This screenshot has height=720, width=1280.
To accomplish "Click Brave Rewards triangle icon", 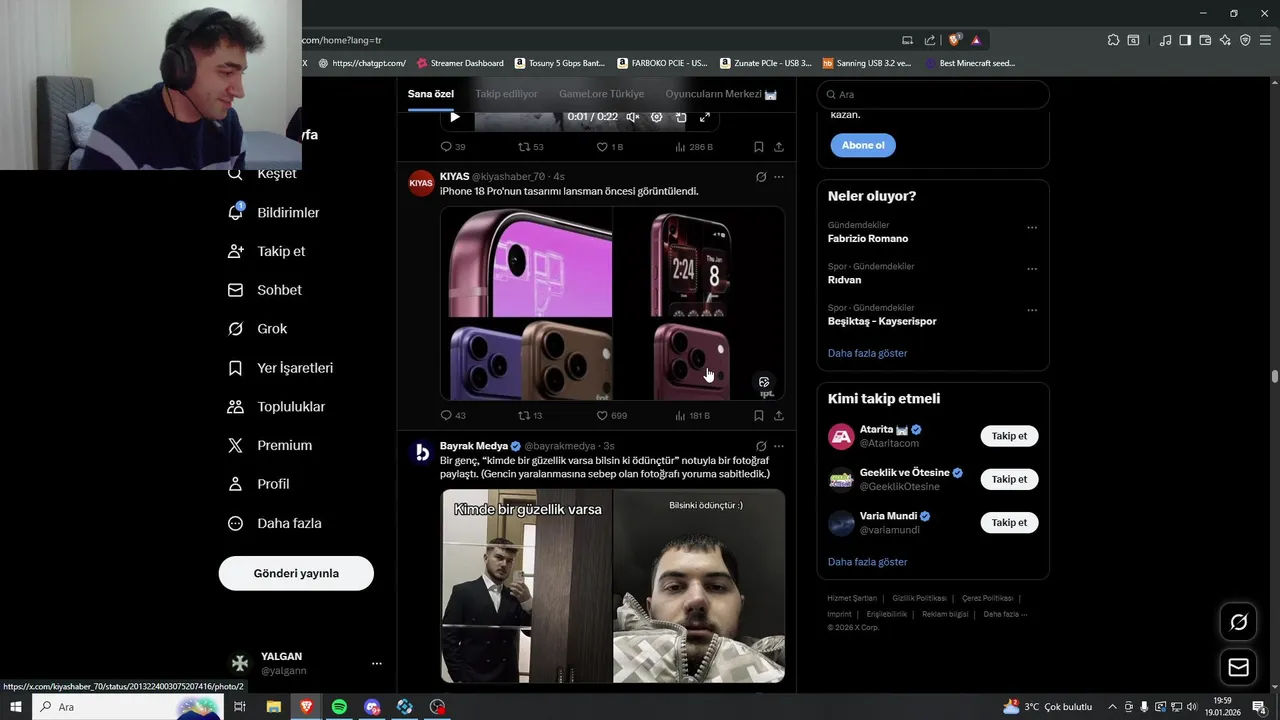I will 976,40.
